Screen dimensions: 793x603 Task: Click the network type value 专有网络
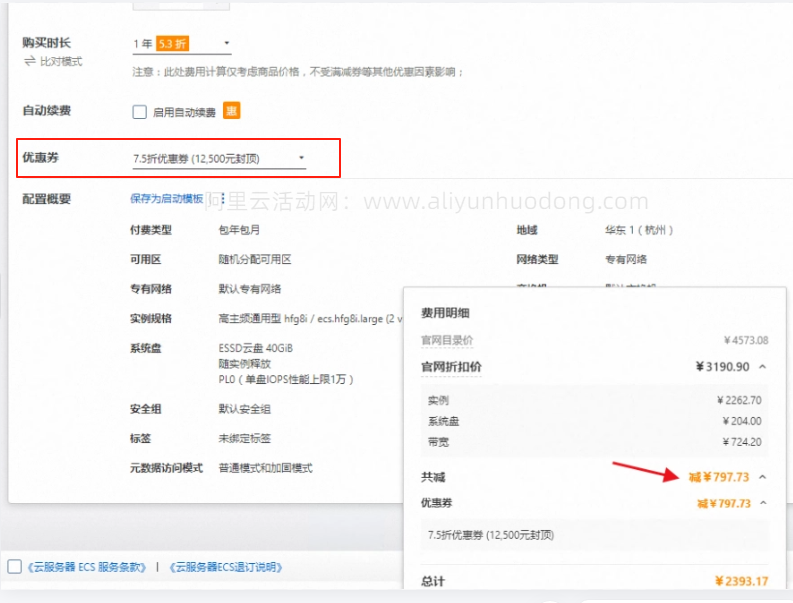pyautogui.click(x=626, y=260)
